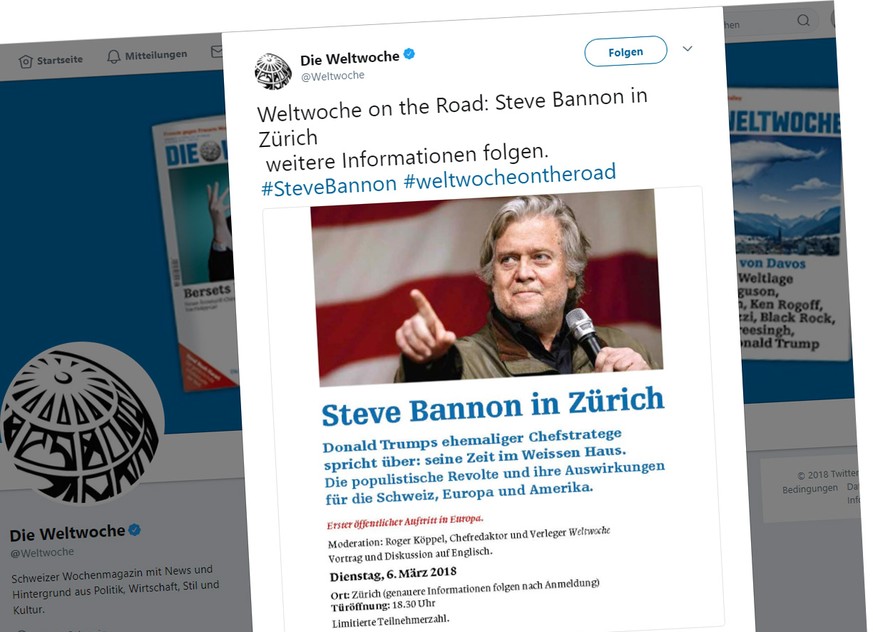Open the Mitteilungen tab
873x632 pixels.
155,55
